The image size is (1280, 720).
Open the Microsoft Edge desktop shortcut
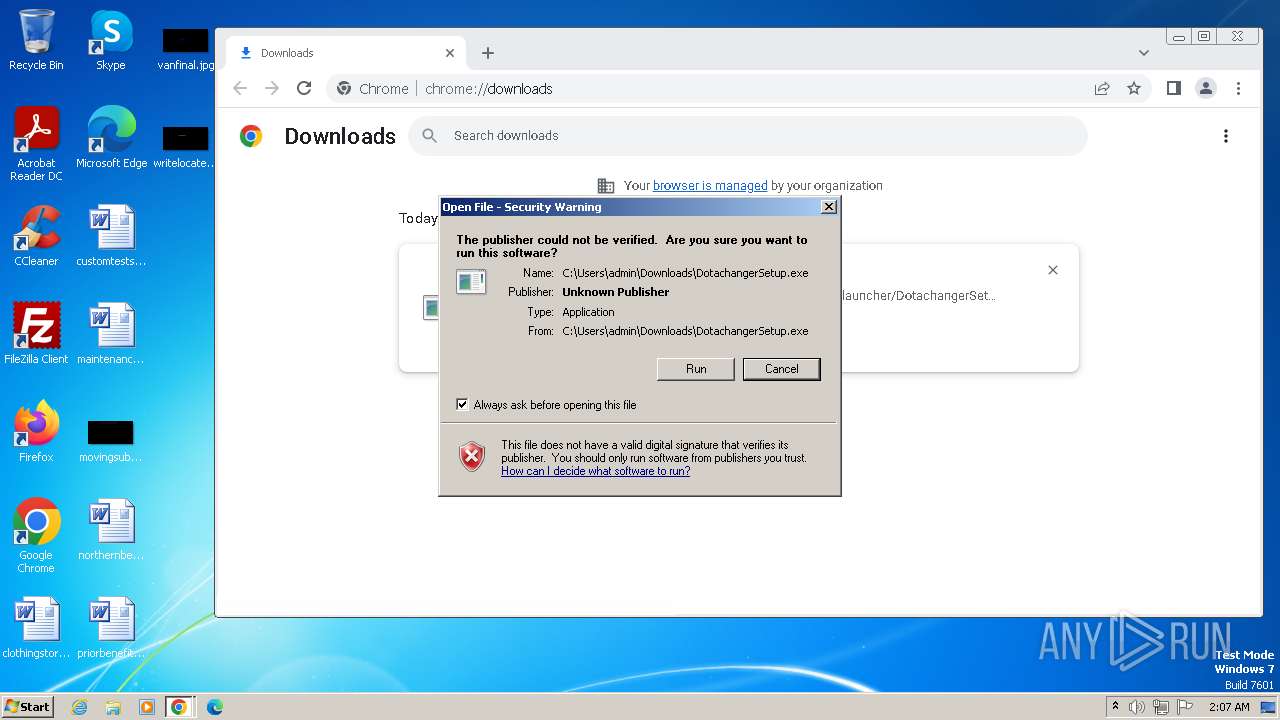click(111, 138)
